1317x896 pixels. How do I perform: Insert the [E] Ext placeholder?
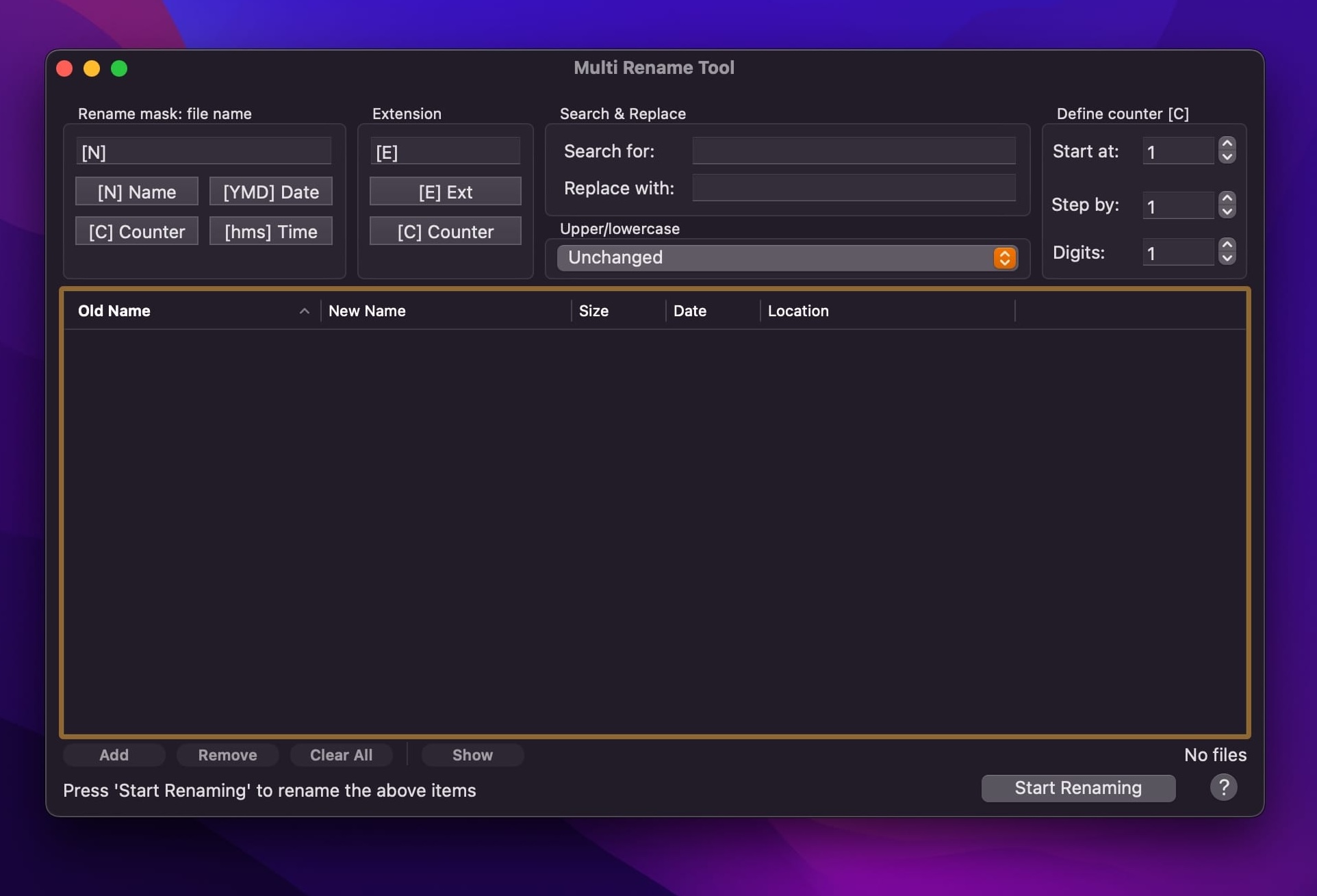[x=446, y=192]
